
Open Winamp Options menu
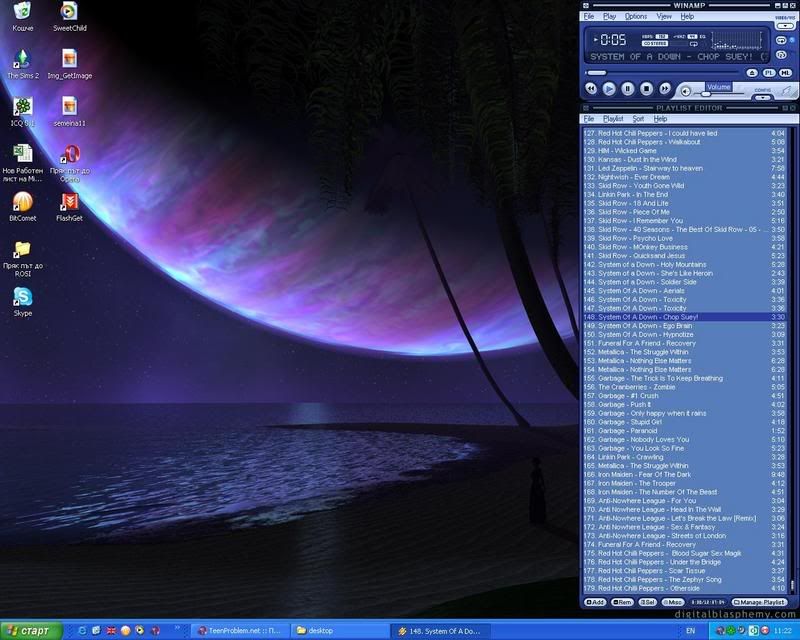point(636,16)
